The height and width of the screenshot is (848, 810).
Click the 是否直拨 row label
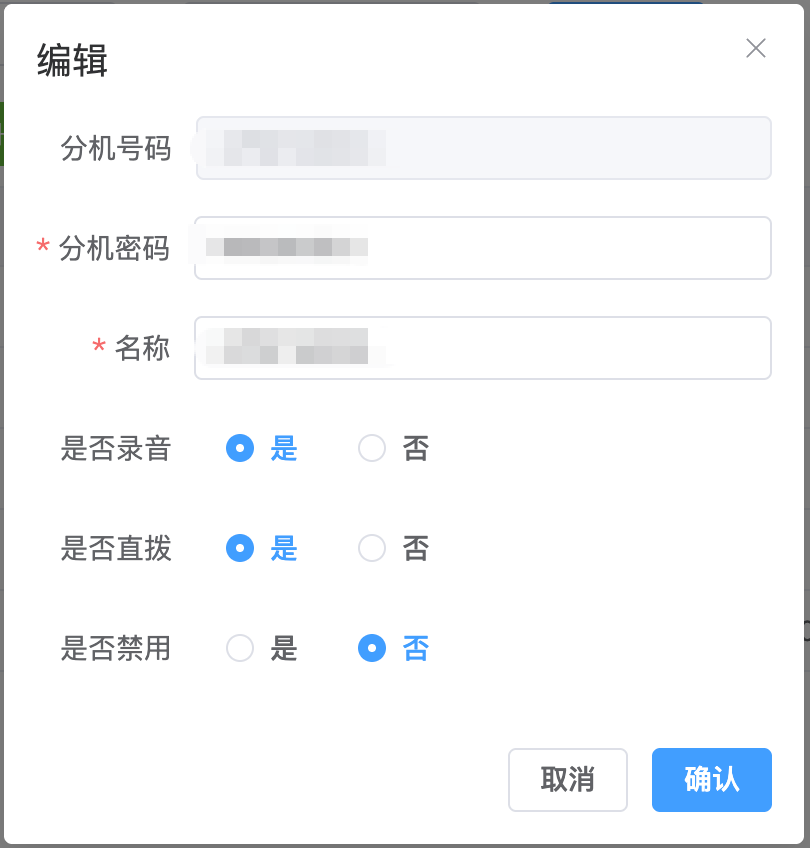point(115,548)
